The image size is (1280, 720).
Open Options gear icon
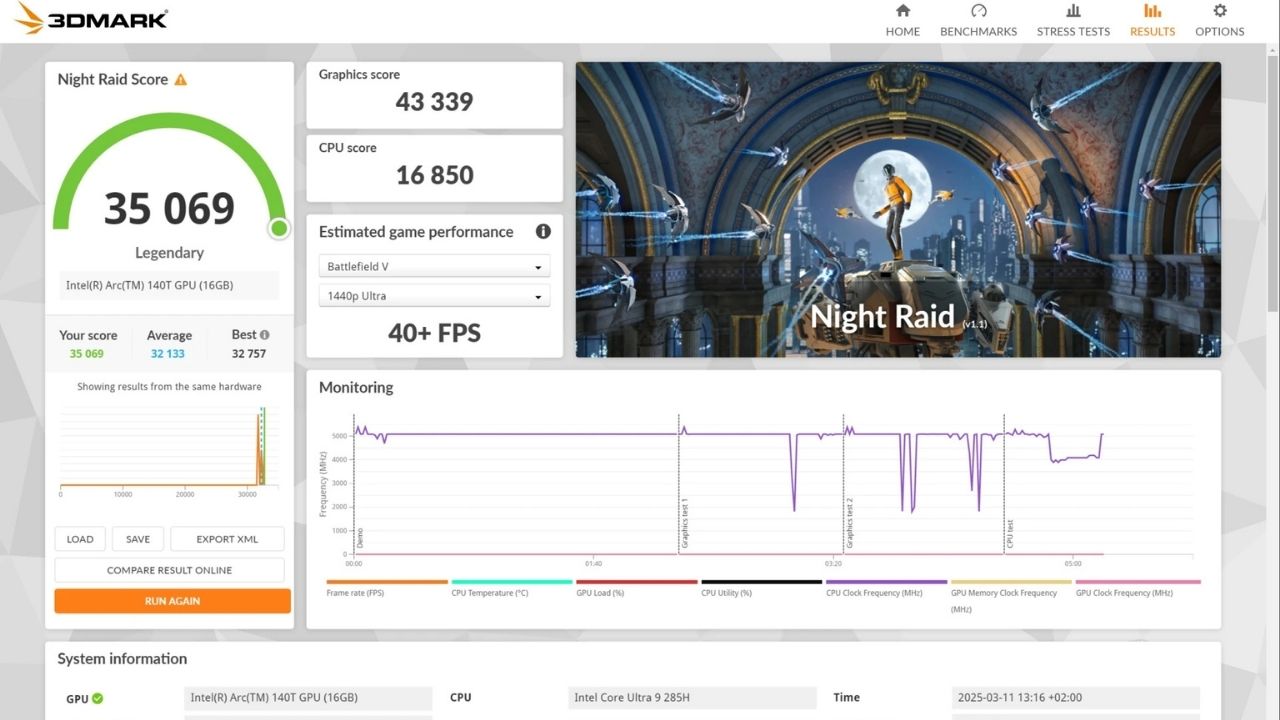(1219, 11)
